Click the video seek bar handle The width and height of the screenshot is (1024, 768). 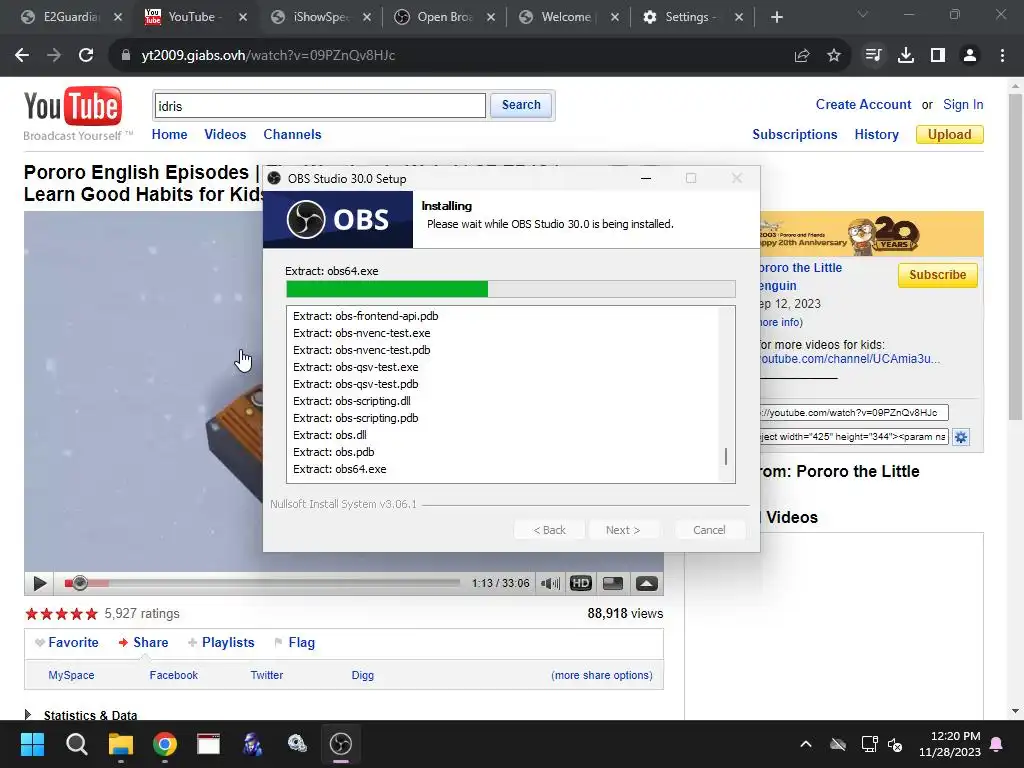(x=80, y=583)
